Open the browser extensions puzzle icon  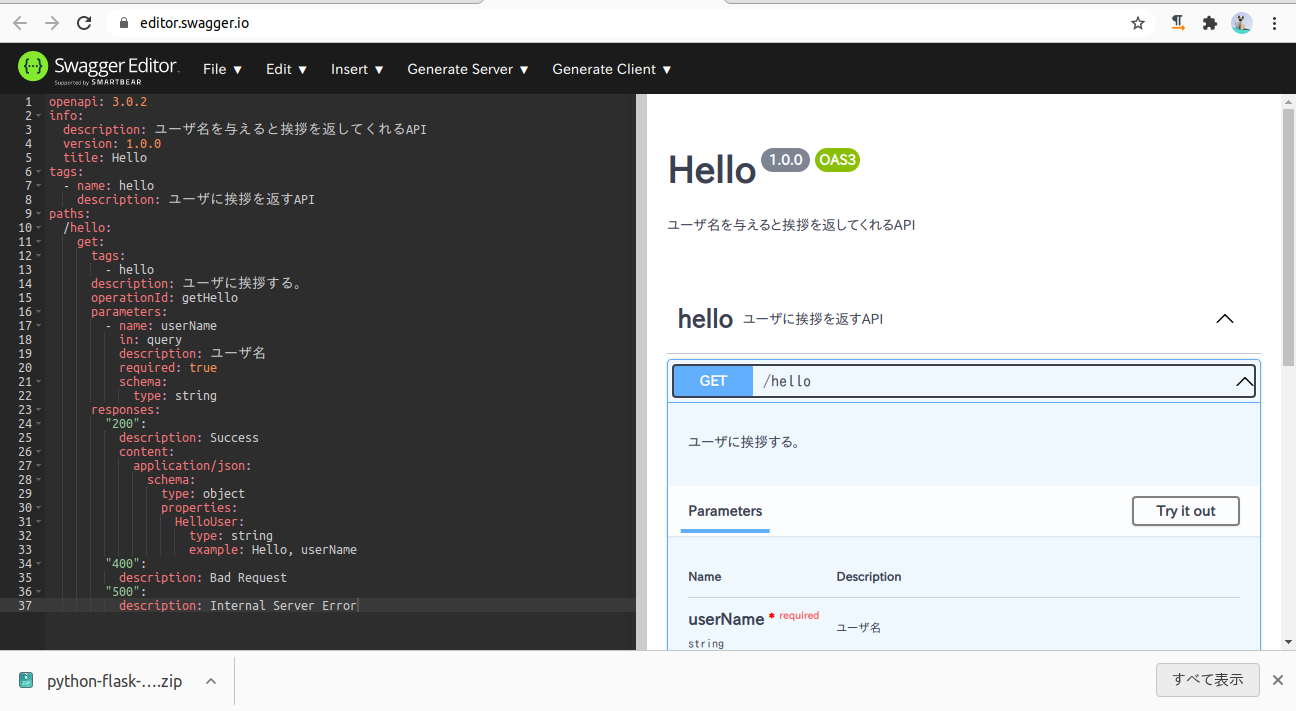pos(1209,22)
